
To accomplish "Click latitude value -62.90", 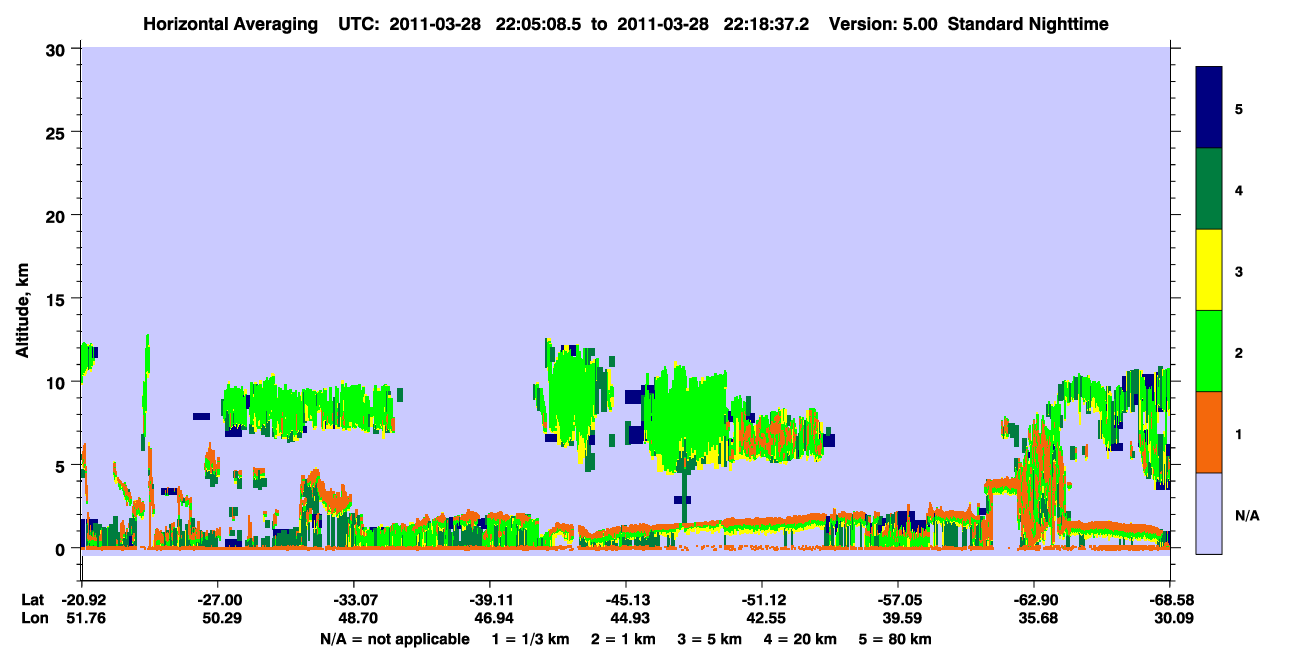I will (1033, 600).
